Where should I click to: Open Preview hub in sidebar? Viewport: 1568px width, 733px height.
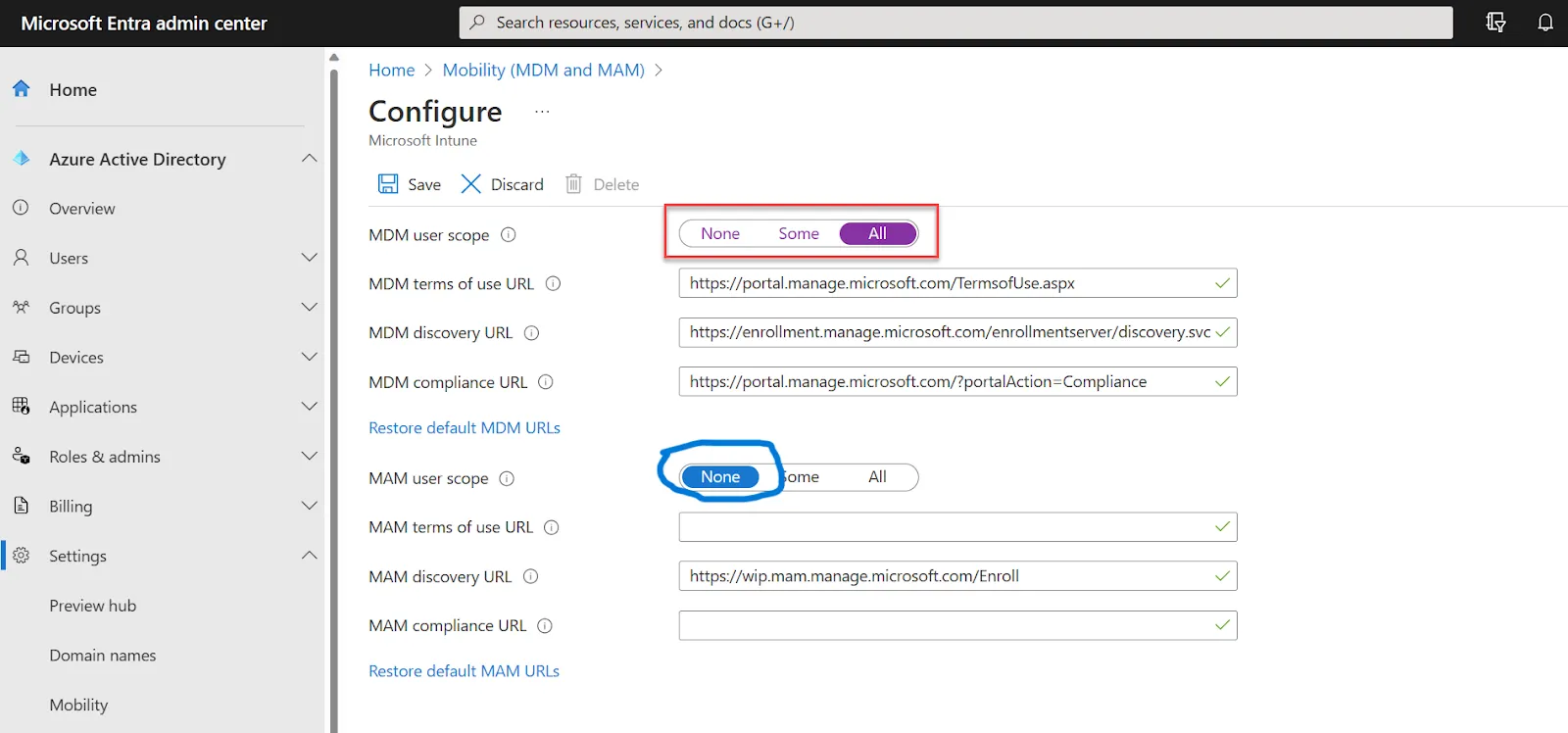[93, 606]
